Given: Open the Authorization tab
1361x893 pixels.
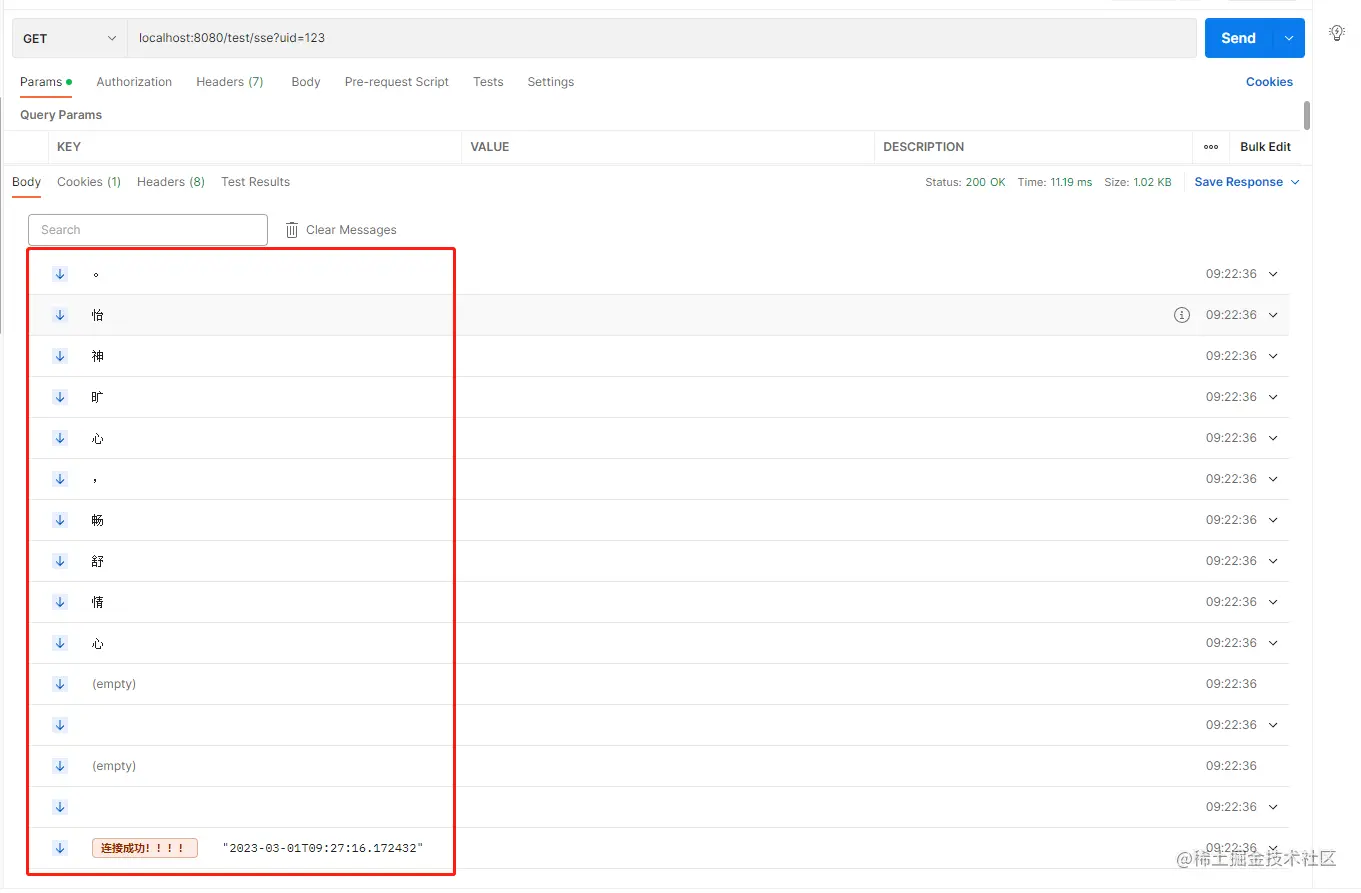Looking at the screenshot, I should [x=134, y=82].
